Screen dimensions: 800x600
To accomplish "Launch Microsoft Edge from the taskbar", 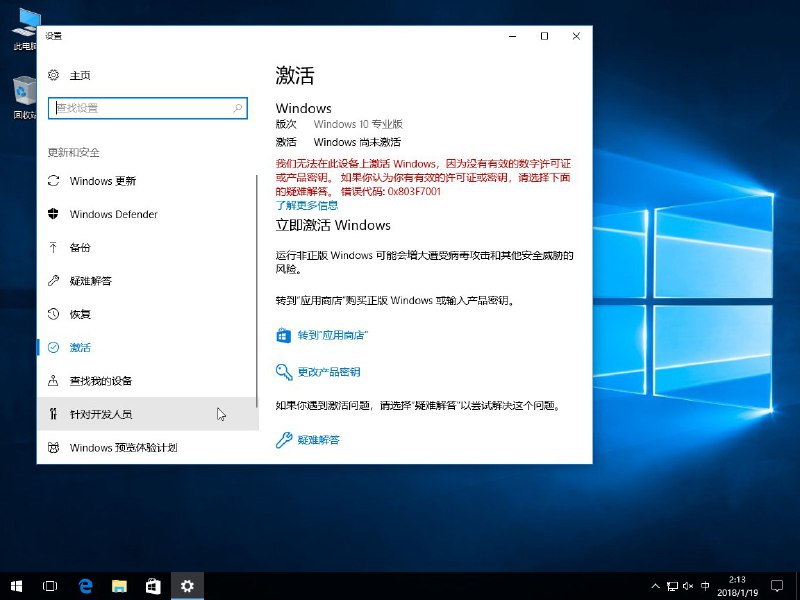I will [x=85, y=586].
